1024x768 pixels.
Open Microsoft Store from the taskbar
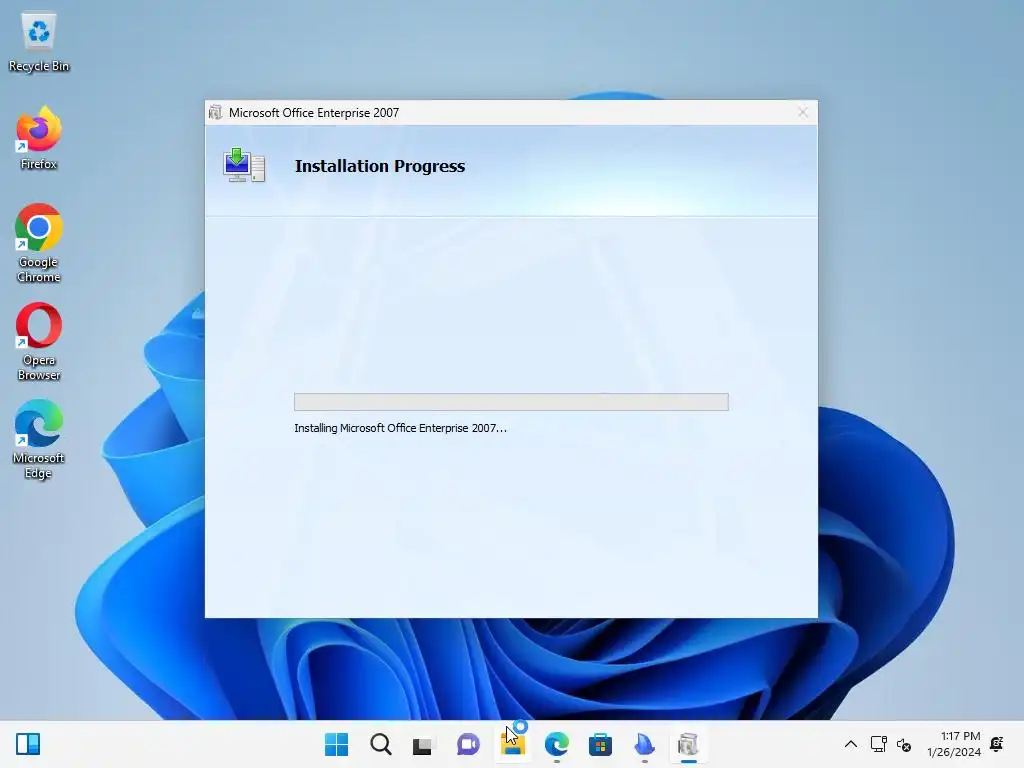click(600, 744)
